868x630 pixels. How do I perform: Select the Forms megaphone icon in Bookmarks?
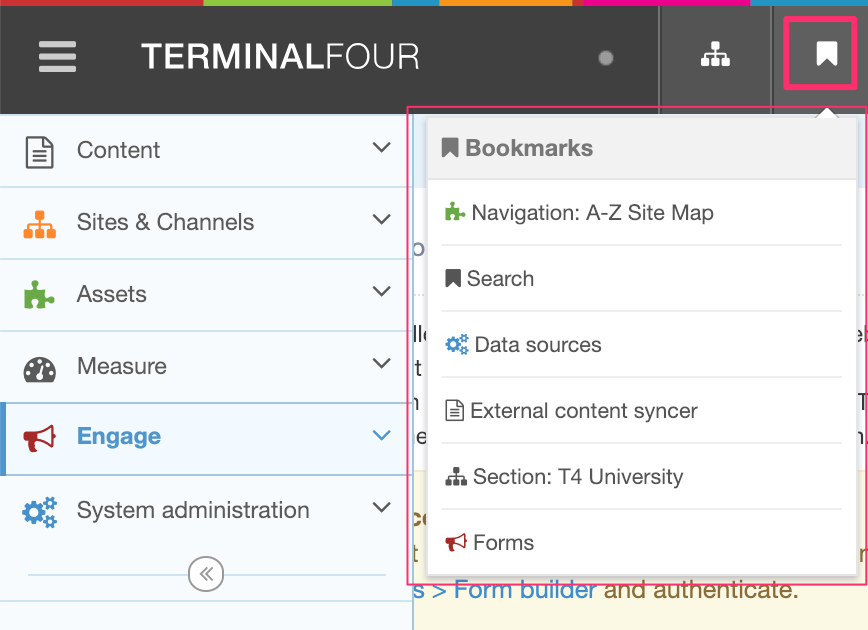(458, 541)
